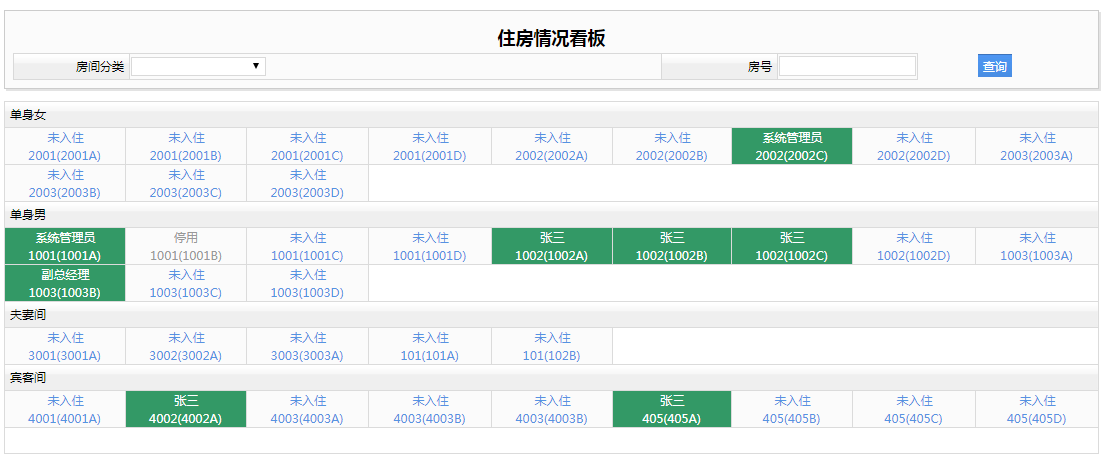Select vacant room 2001(2001A)
The height and width of the screenshot is (464, 1113).
click(65, 147)
